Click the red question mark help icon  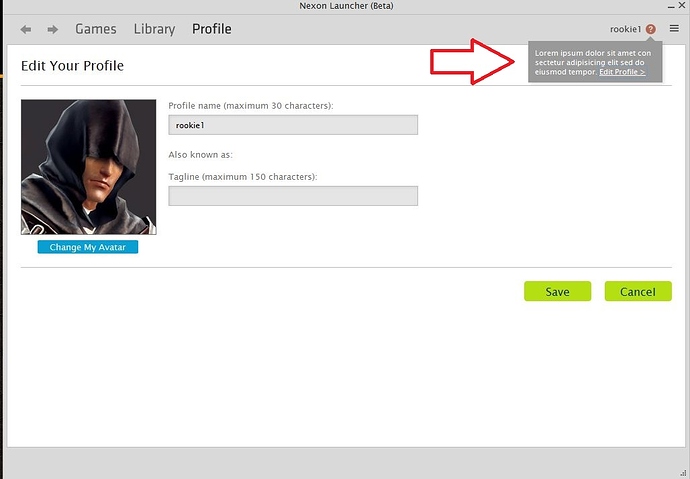[650, 29]
